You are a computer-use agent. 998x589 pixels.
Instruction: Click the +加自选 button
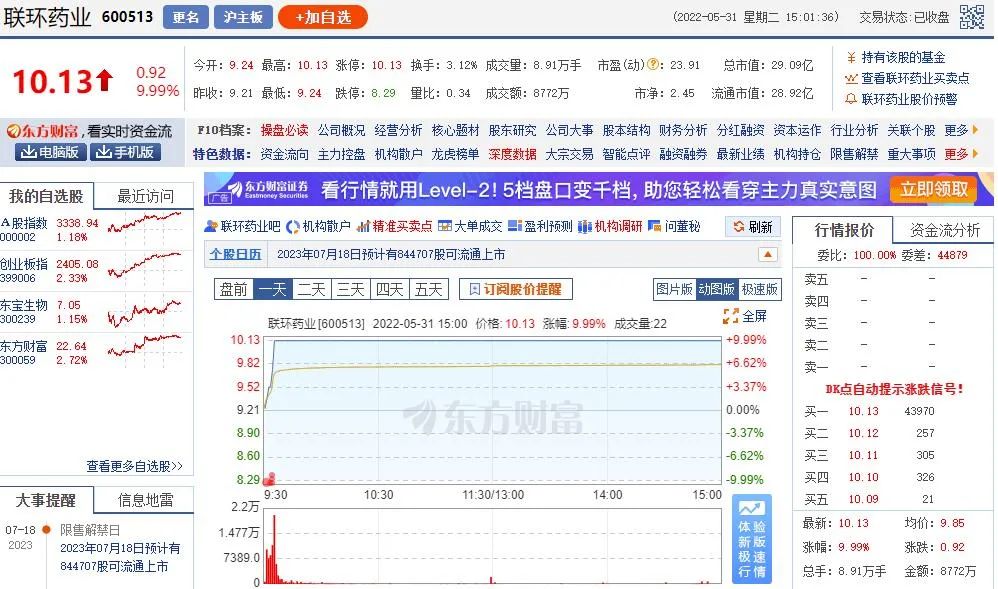pyautogui.click(x=323, y=17)
